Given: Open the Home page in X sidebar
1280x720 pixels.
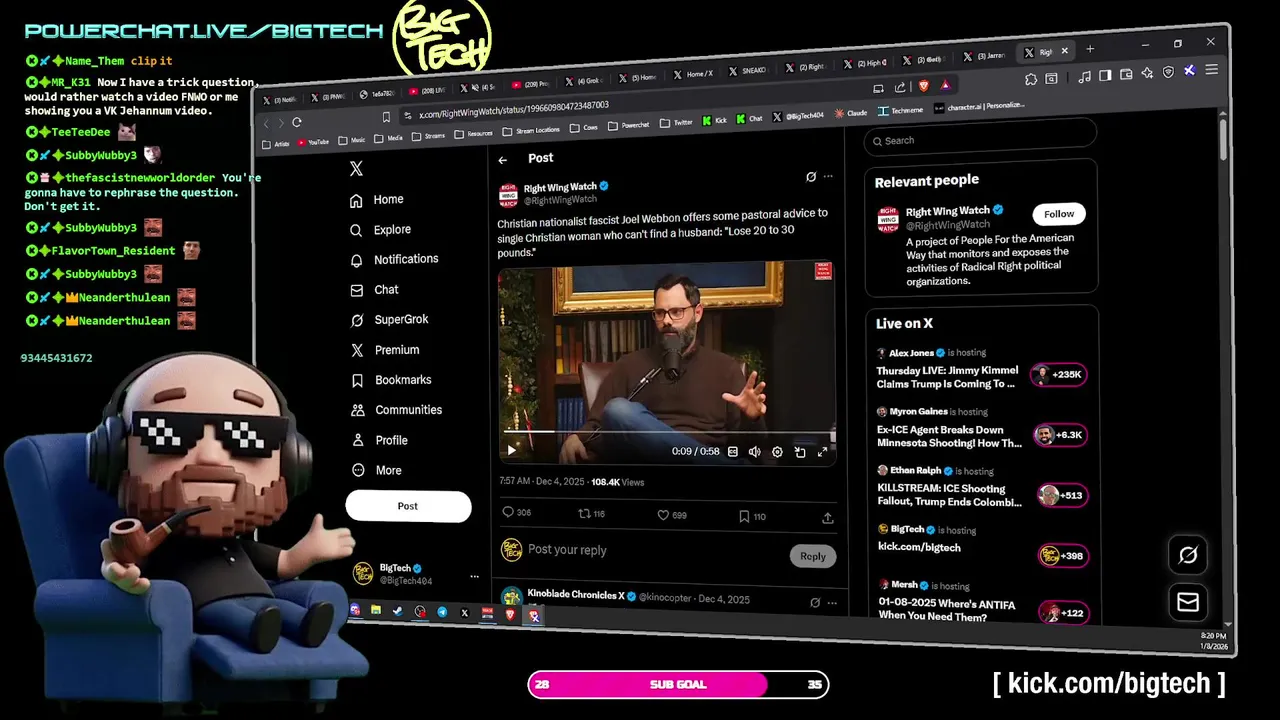Looking at the screenshot, I should pyautogui.click(x=377, y=200).
